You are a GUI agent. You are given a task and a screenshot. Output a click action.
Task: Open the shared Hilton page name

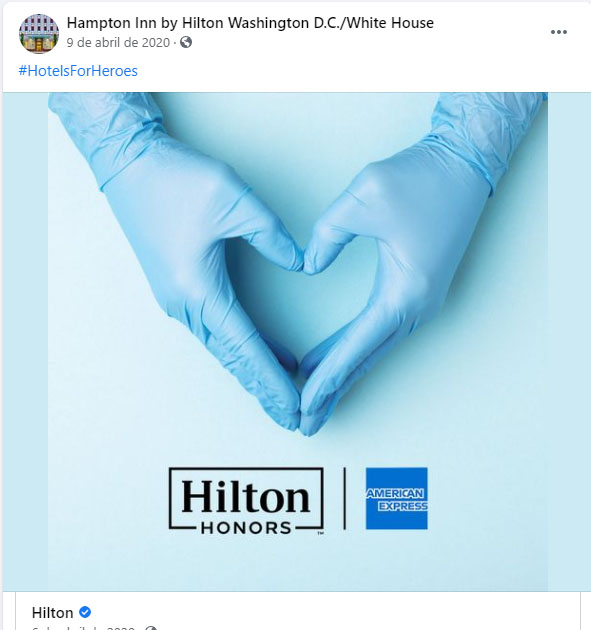[x=52, y=613]
